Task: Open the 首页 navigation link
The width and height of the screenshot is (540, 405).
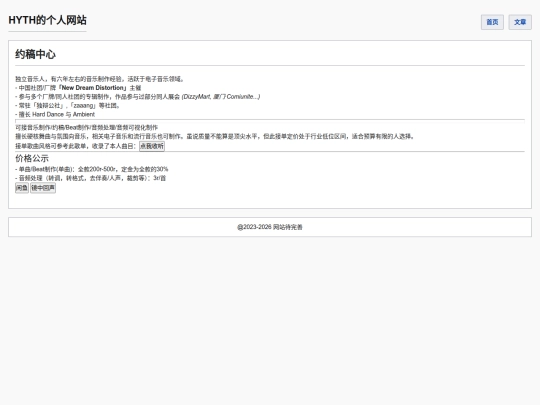Action: (x=492, y=22)
